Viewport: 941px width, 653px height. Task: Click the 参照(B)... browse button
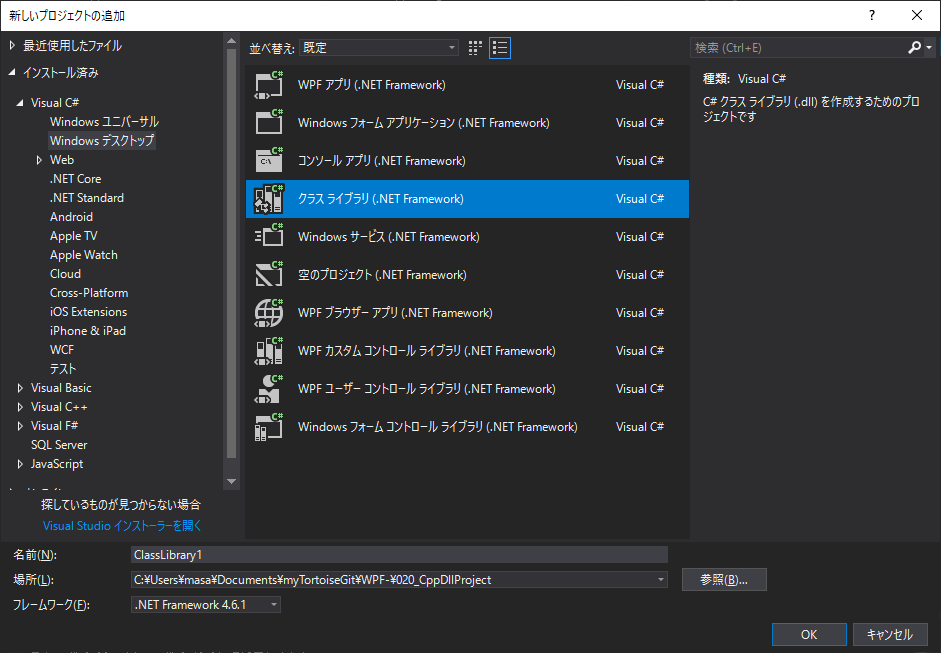tap(724, 580)
